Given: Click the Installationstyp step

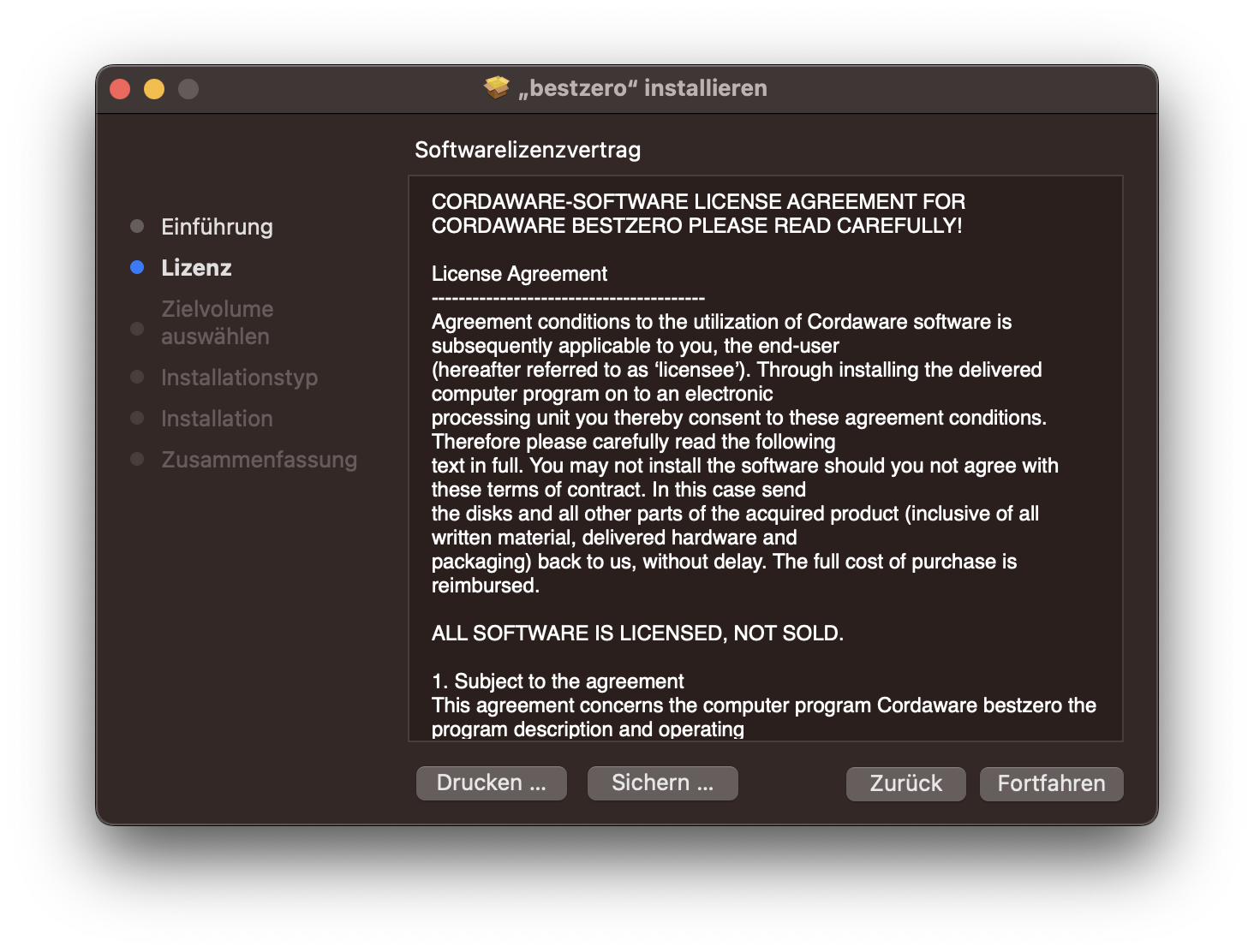Looking at the screenshot, I should 239,378.
